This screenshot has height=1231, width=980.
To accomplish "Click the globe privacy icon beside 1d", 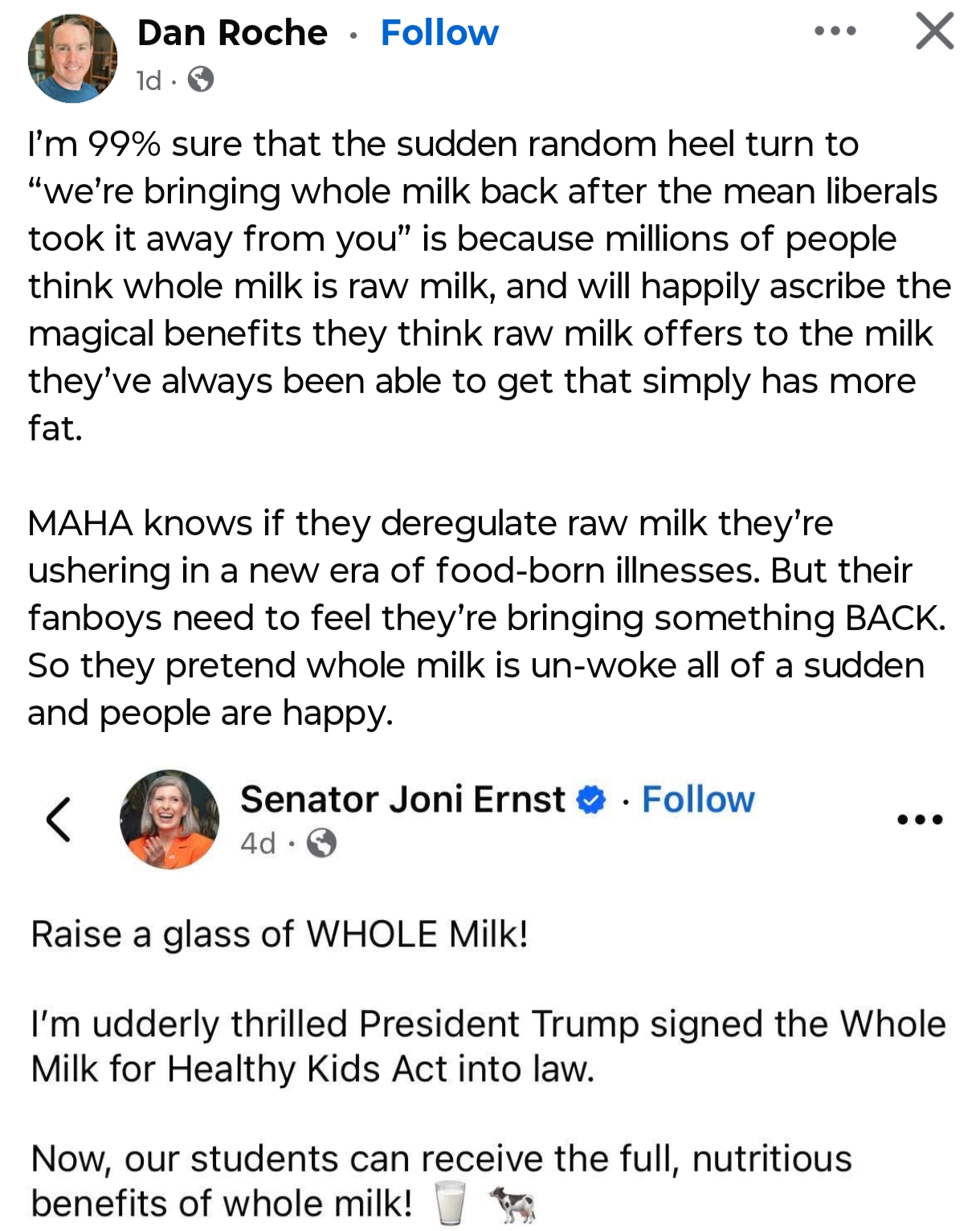I will 201,80.
